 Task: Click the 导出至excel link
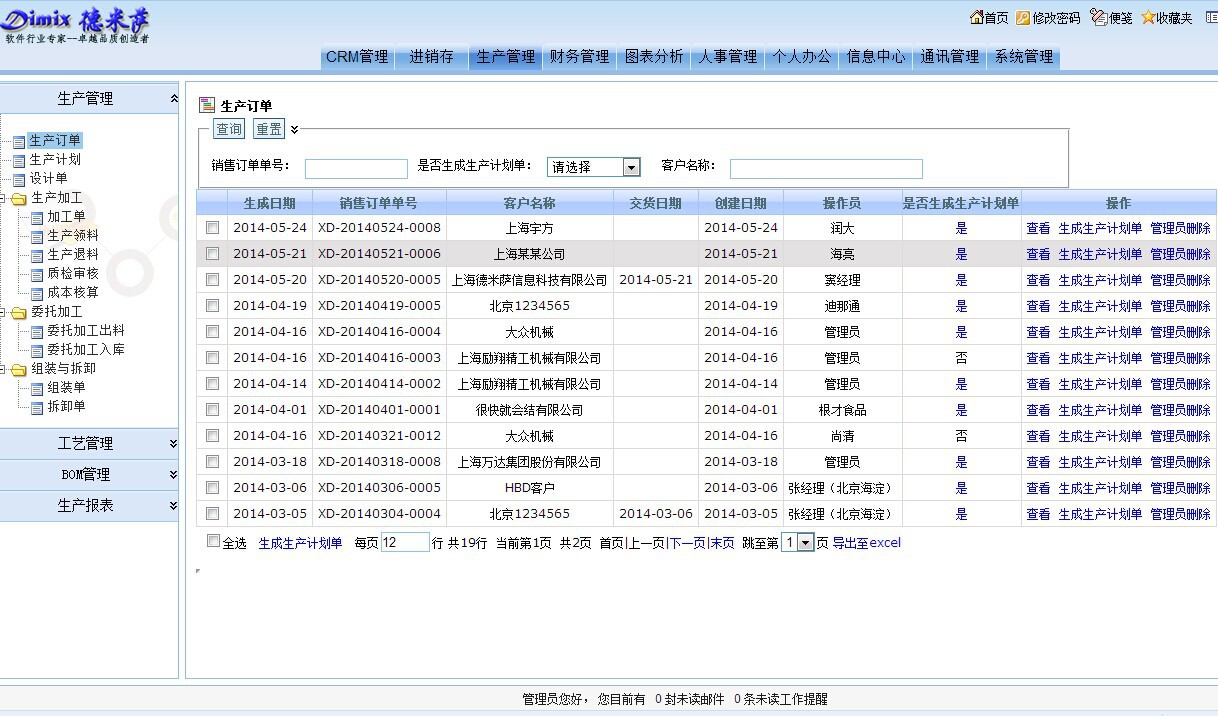coord(866,543)
